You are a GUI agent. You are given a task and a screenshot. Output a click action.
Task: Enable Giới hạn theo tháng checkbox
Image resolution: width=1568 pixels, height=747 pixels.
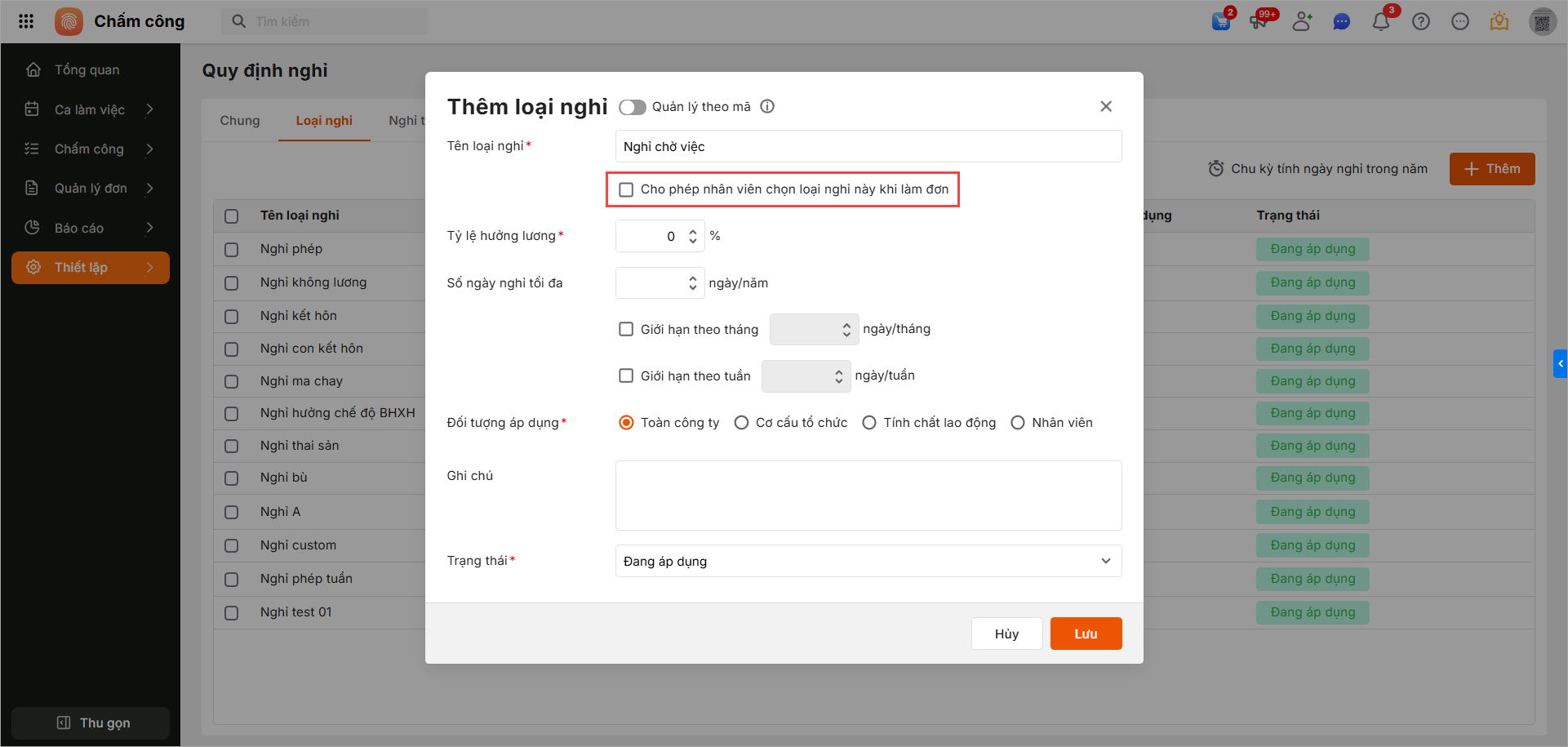626,329
